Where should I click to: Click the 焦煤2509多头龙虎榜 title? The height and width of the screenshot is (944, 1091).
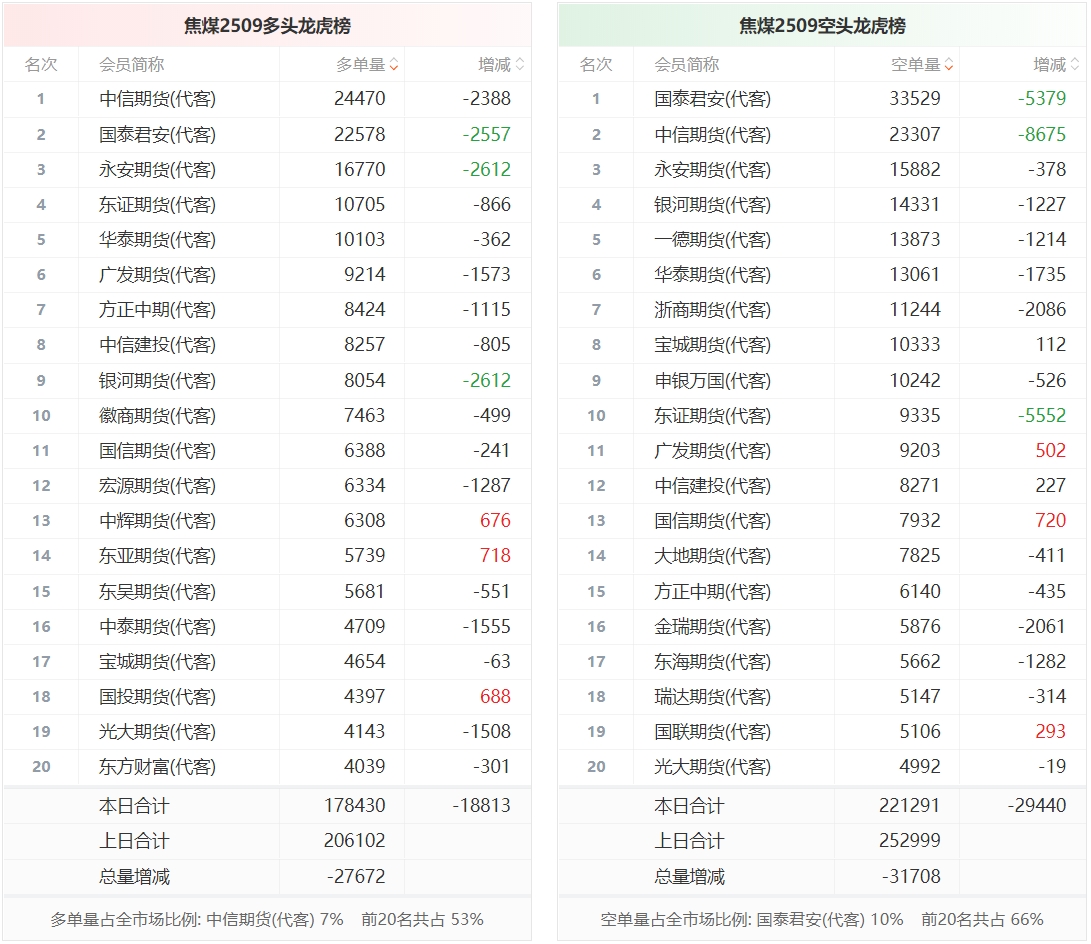click(267, 26)
